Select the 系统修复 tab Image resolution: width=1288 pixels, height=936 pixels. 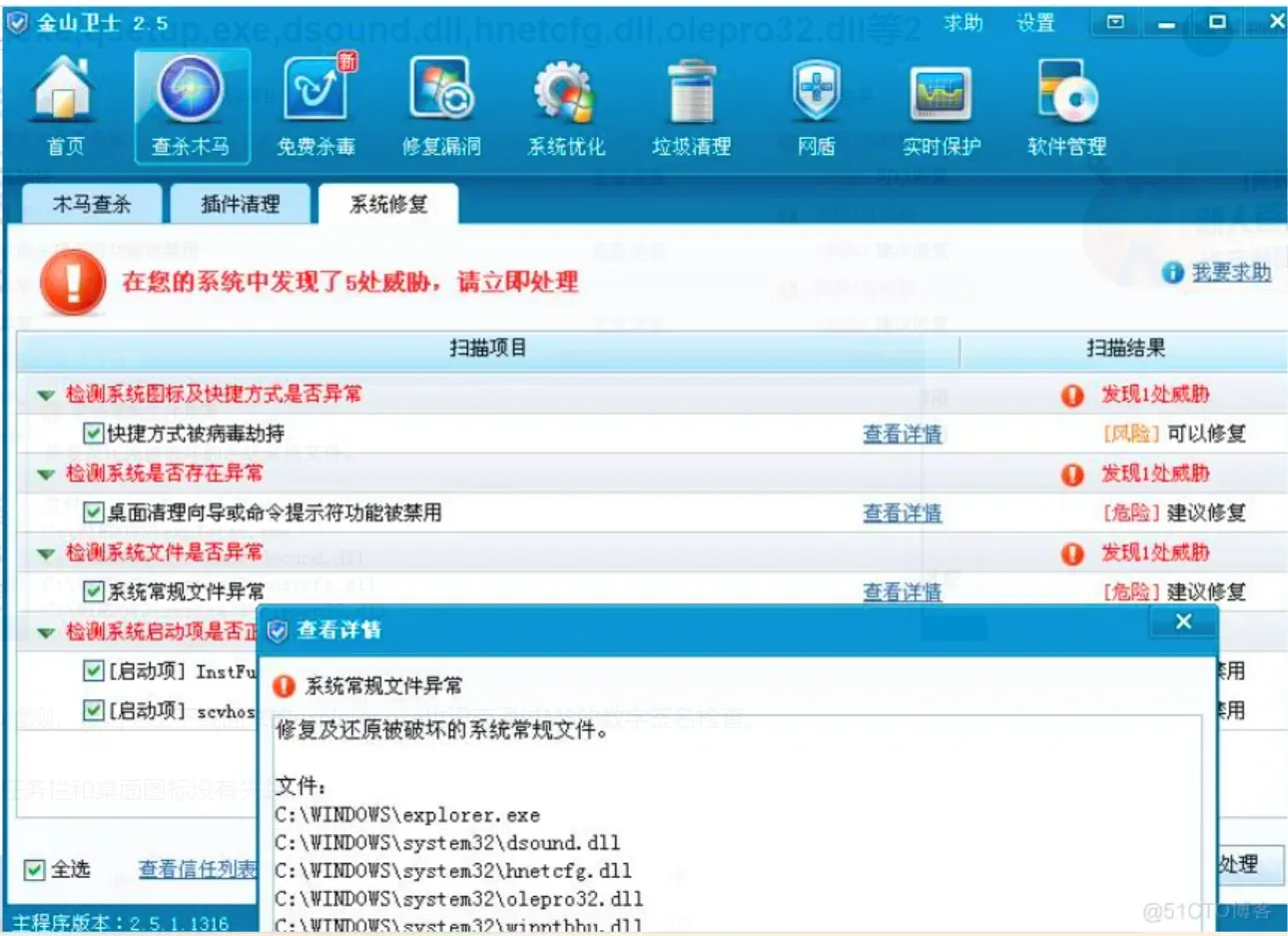(x=388, y=205)
